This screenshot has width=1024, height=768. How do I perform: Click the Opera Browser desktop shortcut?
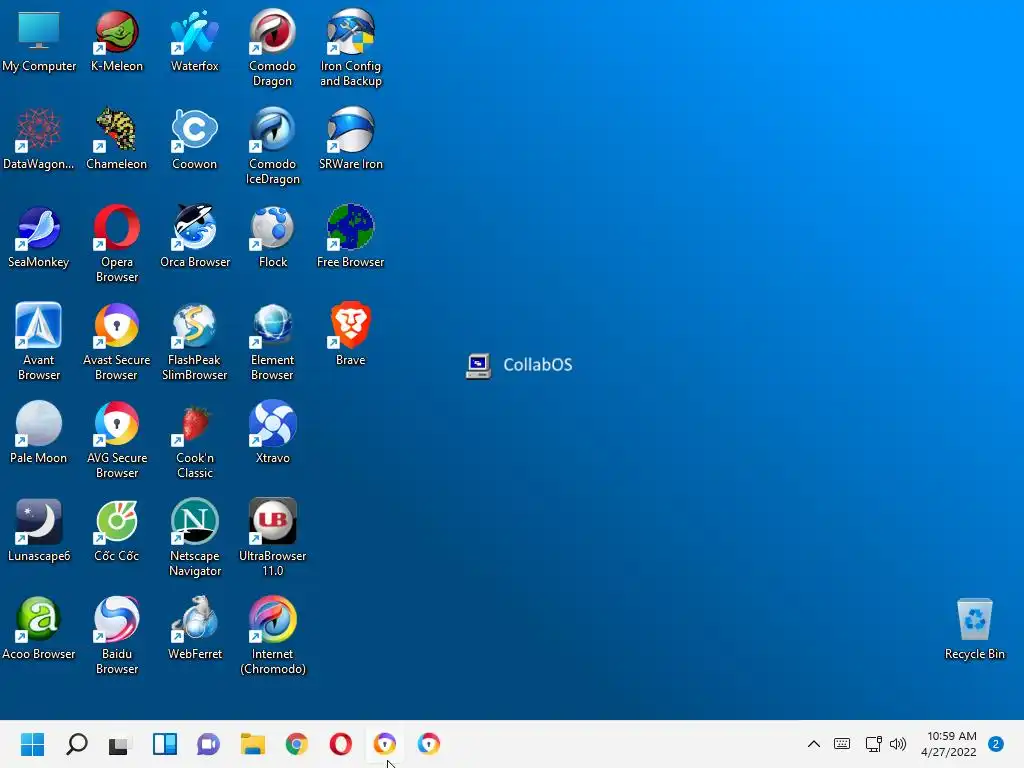(116, 244)
